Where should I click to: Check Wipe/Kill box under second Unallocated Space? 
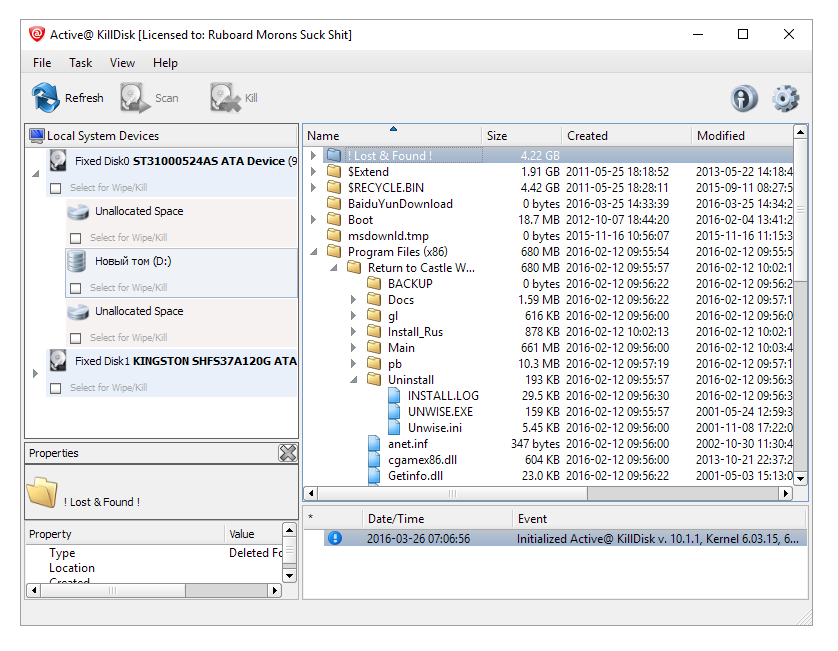[76, 338]
